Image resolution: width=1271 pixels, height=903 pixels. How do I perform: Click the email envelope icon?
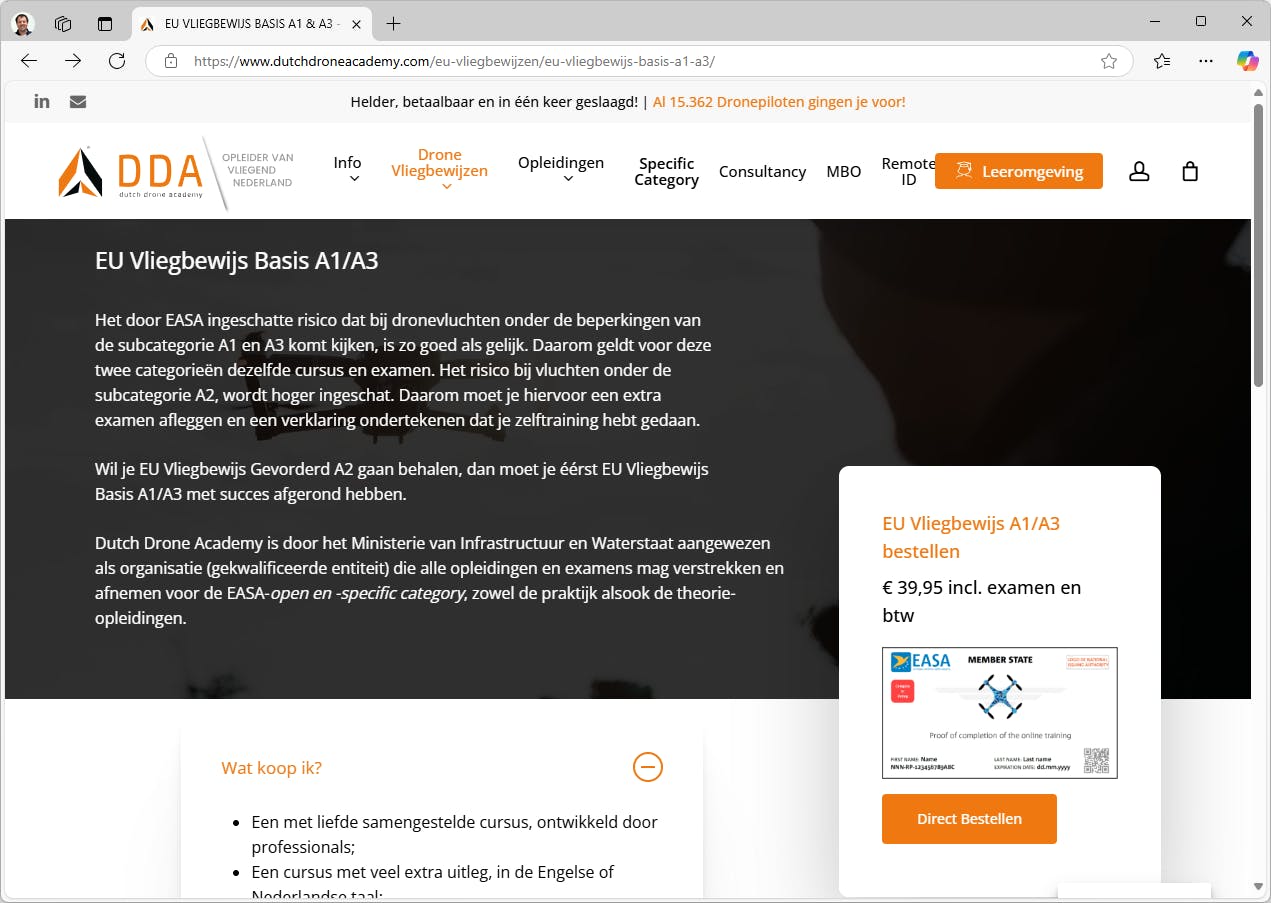(x=78, y=101)
